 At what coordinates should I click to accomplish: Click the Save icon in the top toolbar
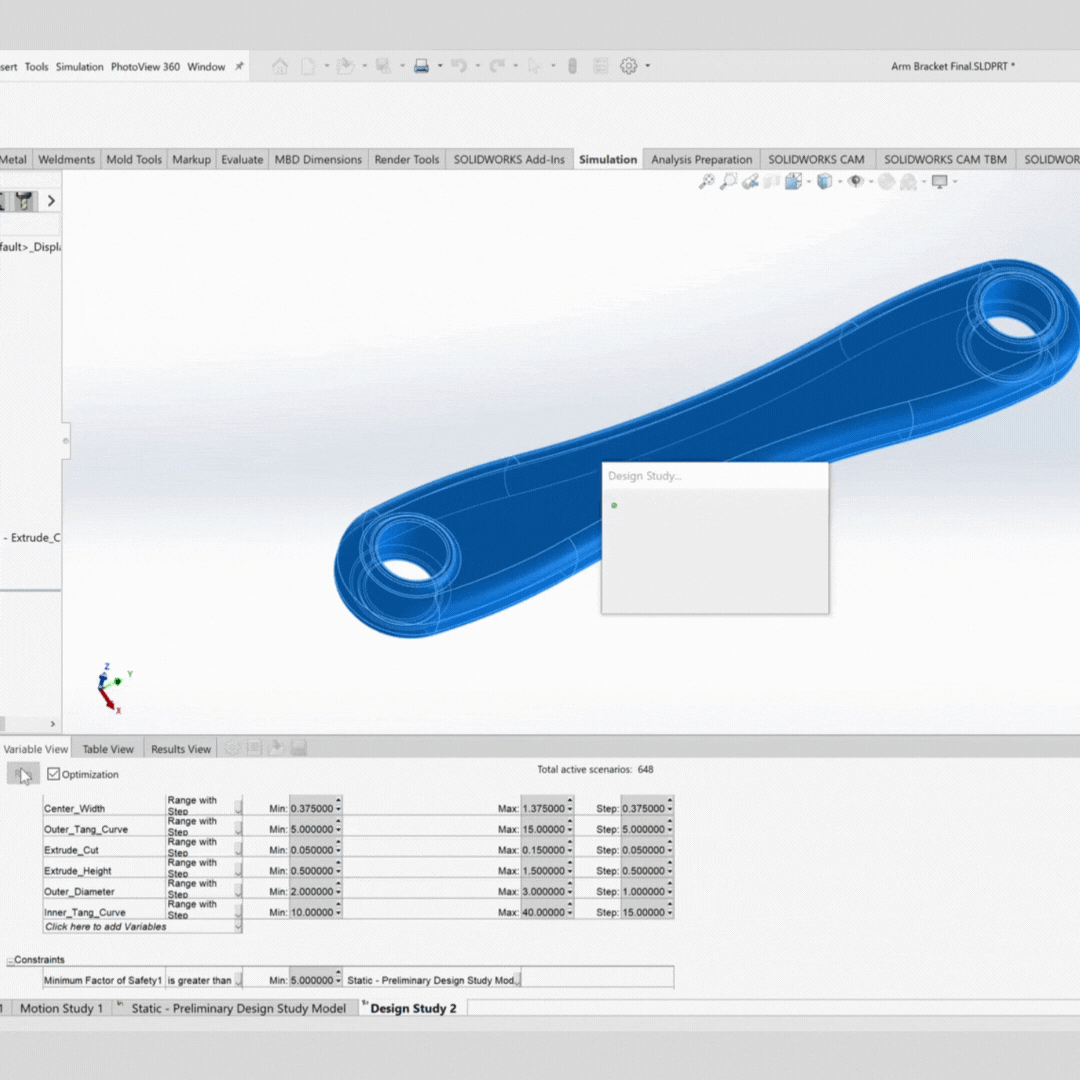(x=383, y=66)
